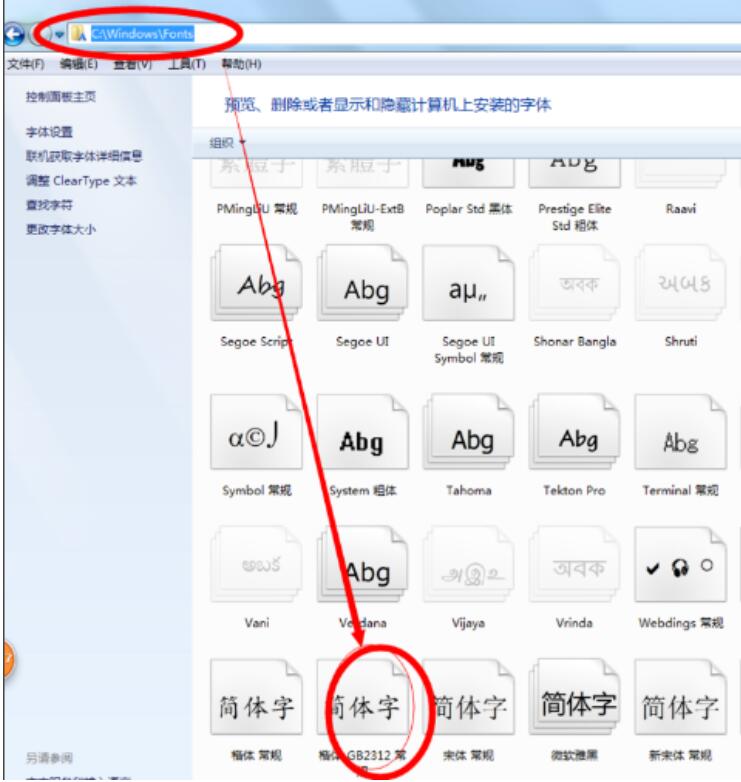Open the recent locations dropdown arrow
This screenshot has width=741, height=782.
point(59,34)
